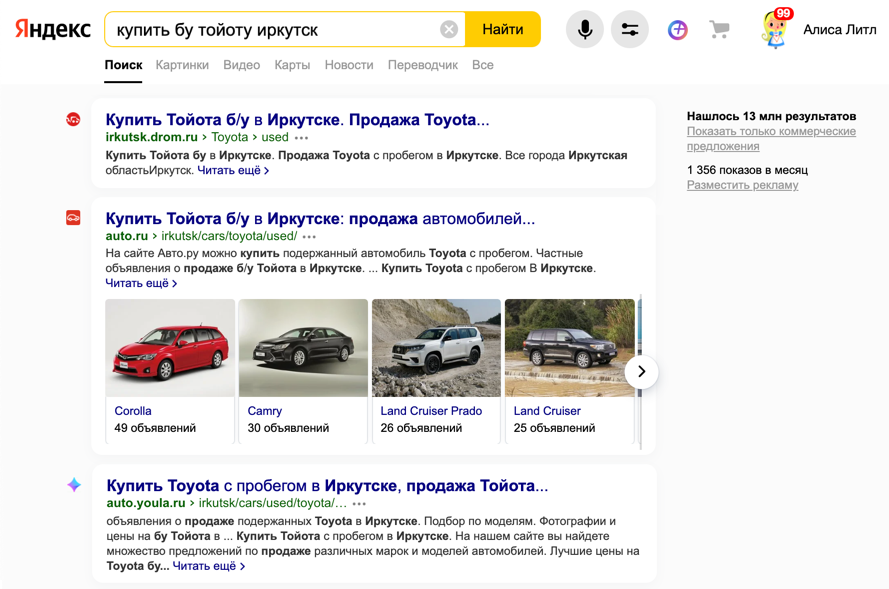Click the drom.ru favicon beside first result

pos(73,120)
